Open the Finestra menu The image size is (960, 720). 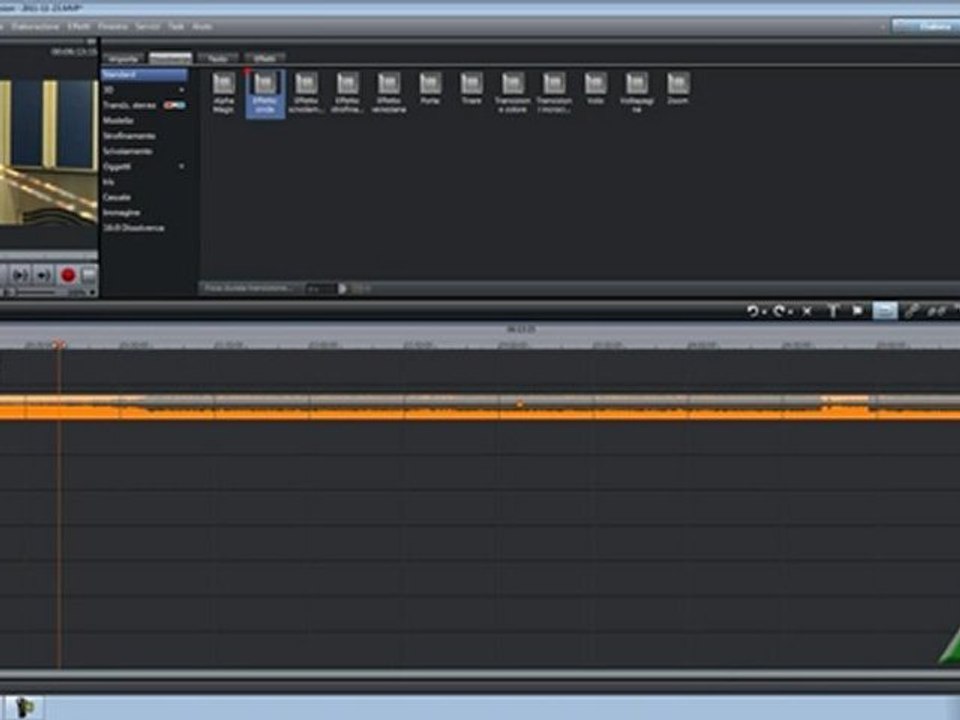(x=113, y=27)
